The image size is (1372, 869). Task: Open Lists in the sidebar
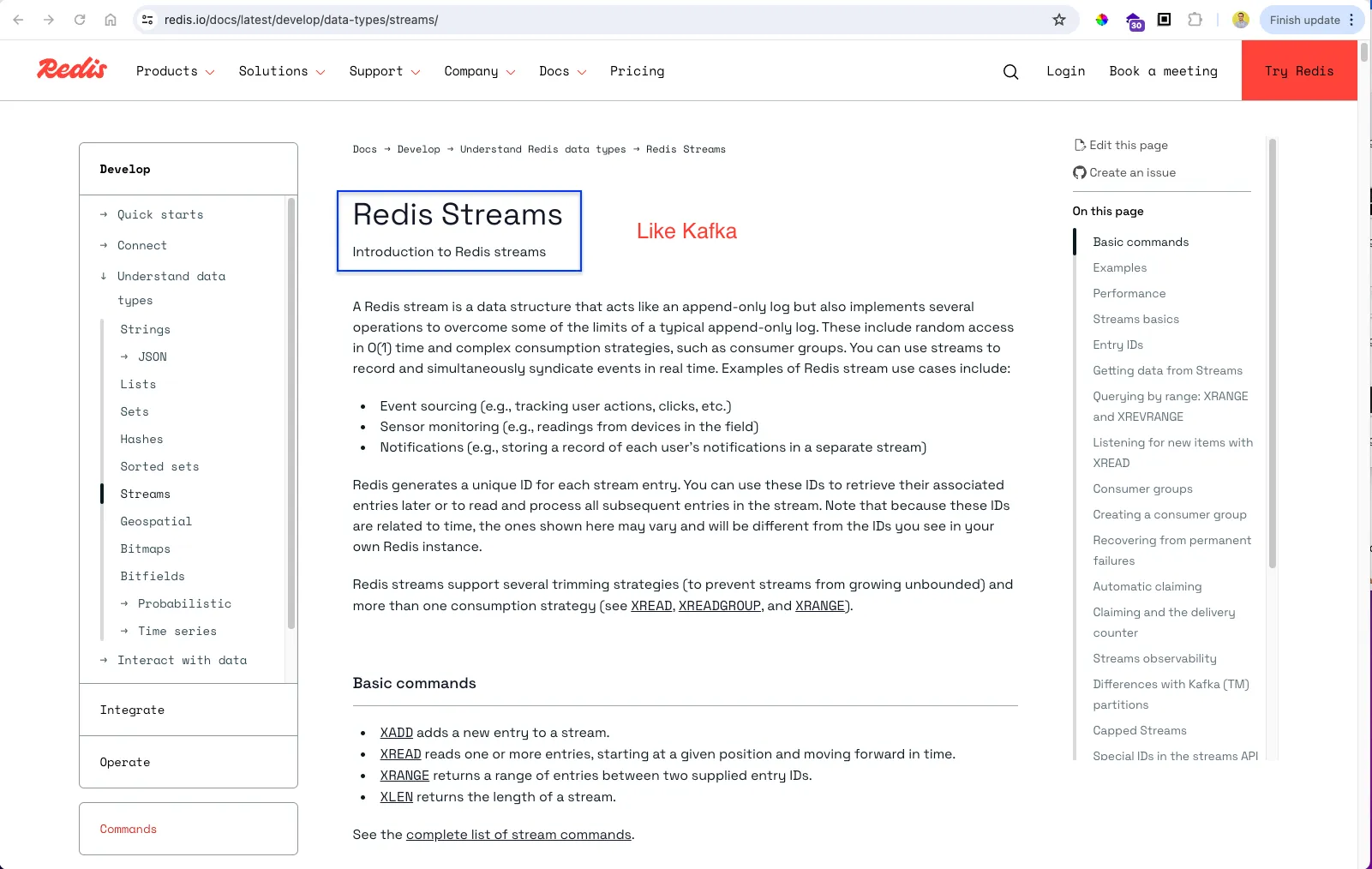(138, 384)
